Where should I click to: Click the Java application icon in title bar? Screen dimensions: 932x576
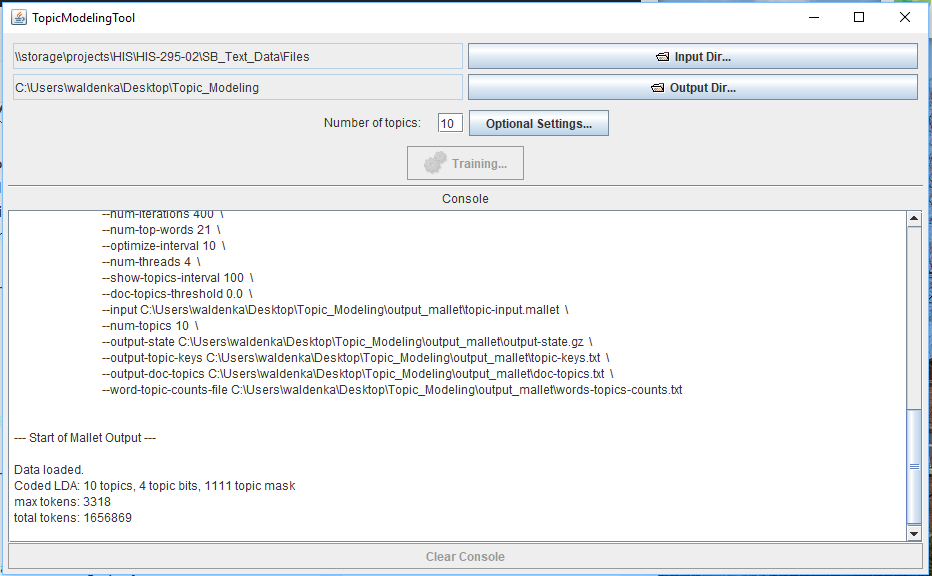18,18
